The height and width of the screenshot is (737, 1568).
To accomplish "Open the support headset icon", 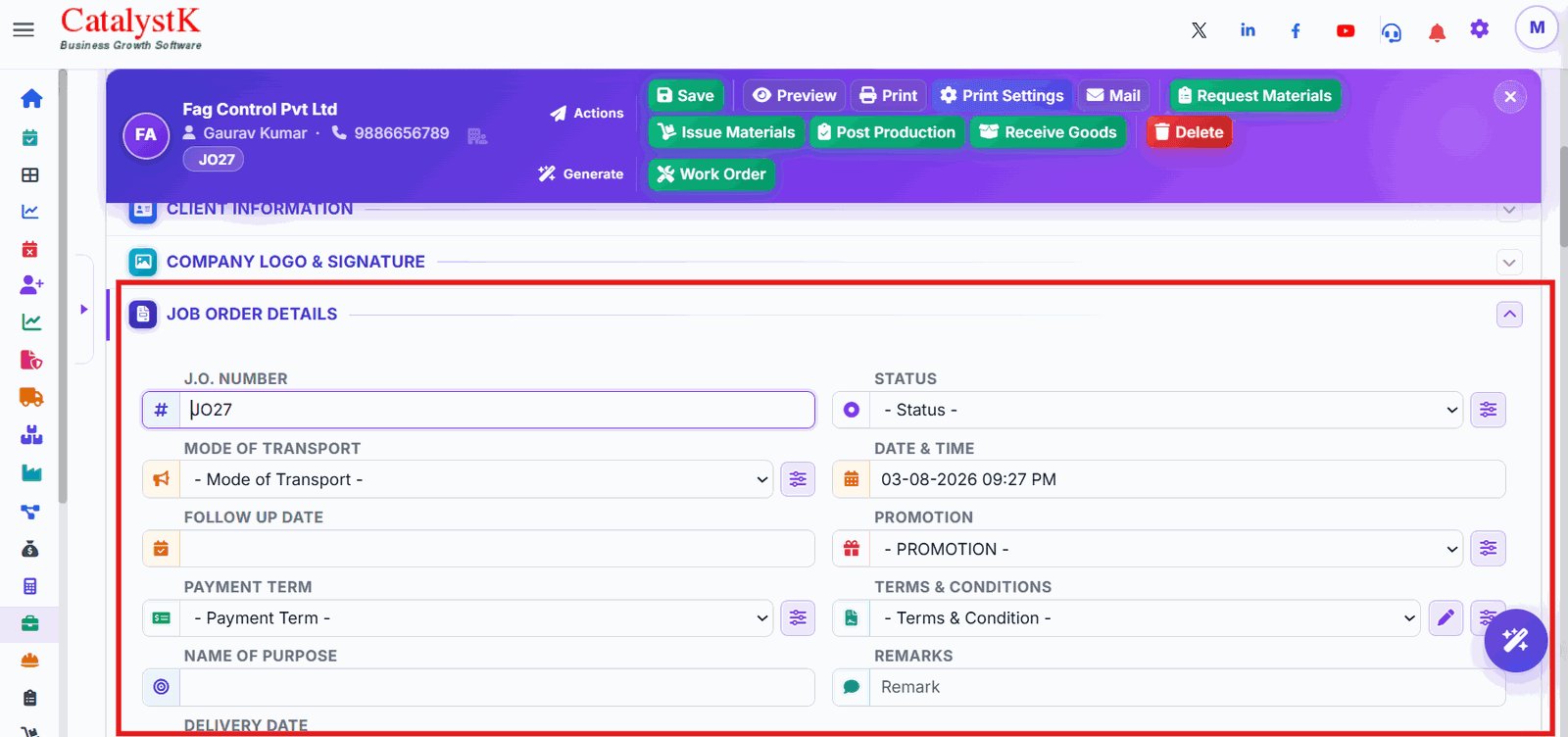I will [x=1392, y=32].
